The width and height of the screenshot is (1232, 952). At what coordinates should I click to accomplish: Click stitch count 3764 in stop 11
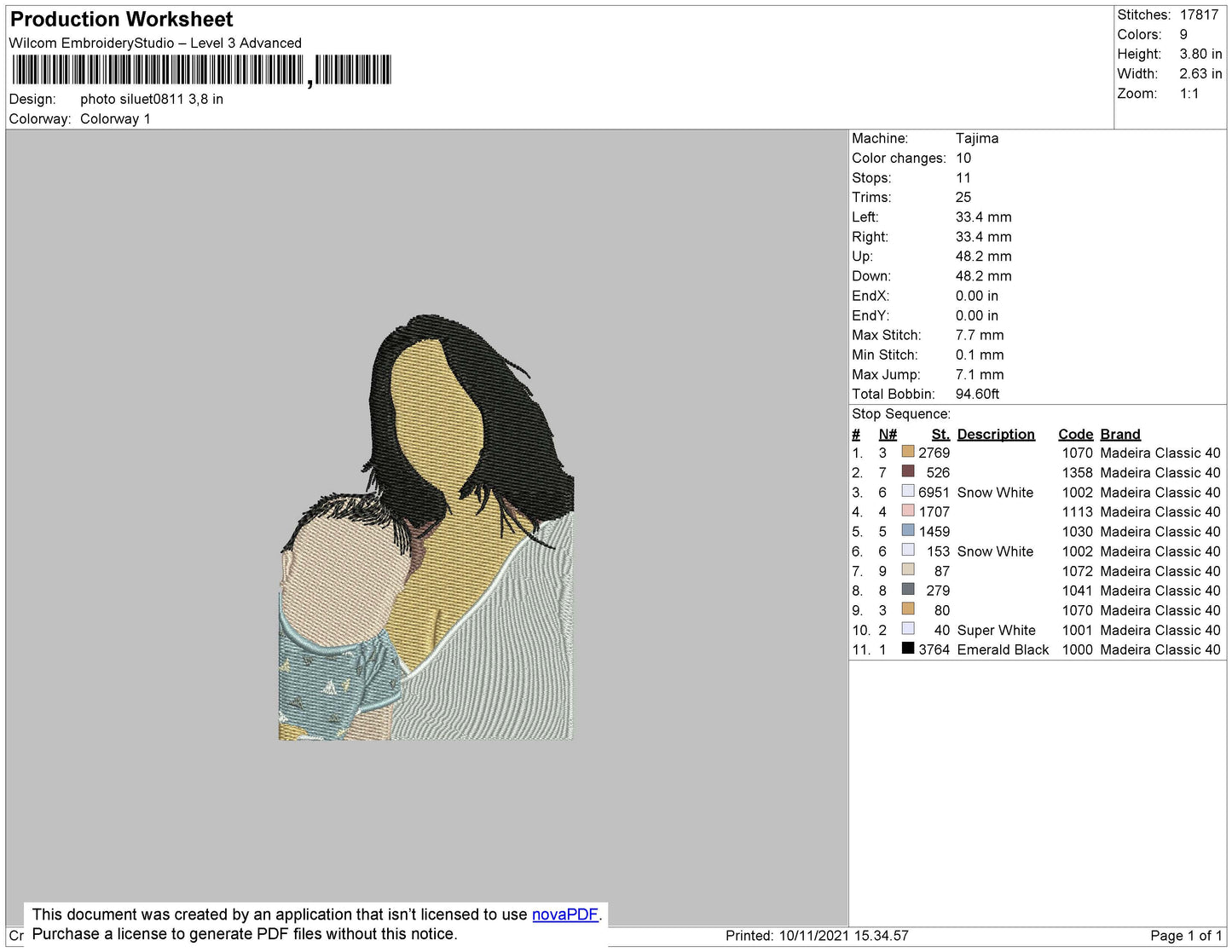[x=934, y=650]
